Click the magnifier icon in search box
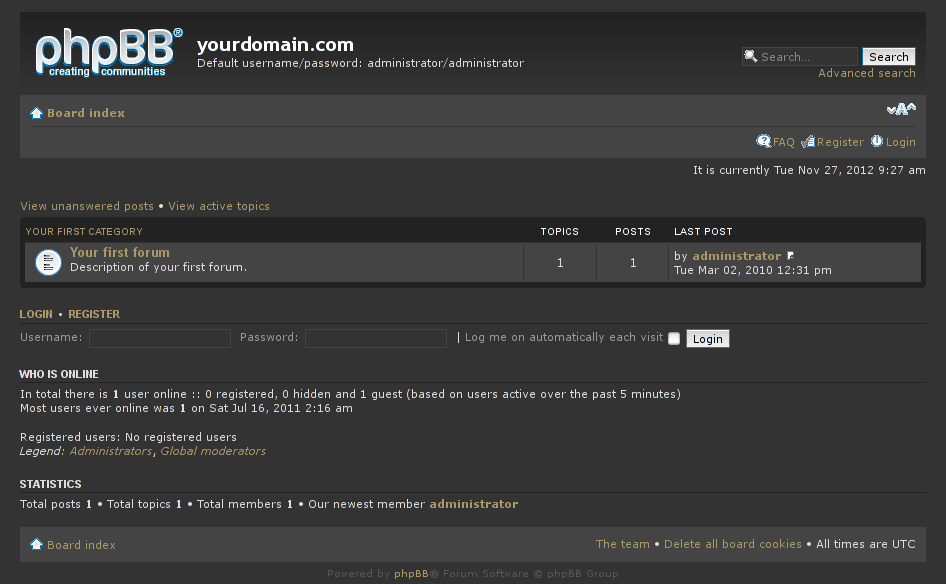Screen dimensions: 946x584 tap(751, 56)
